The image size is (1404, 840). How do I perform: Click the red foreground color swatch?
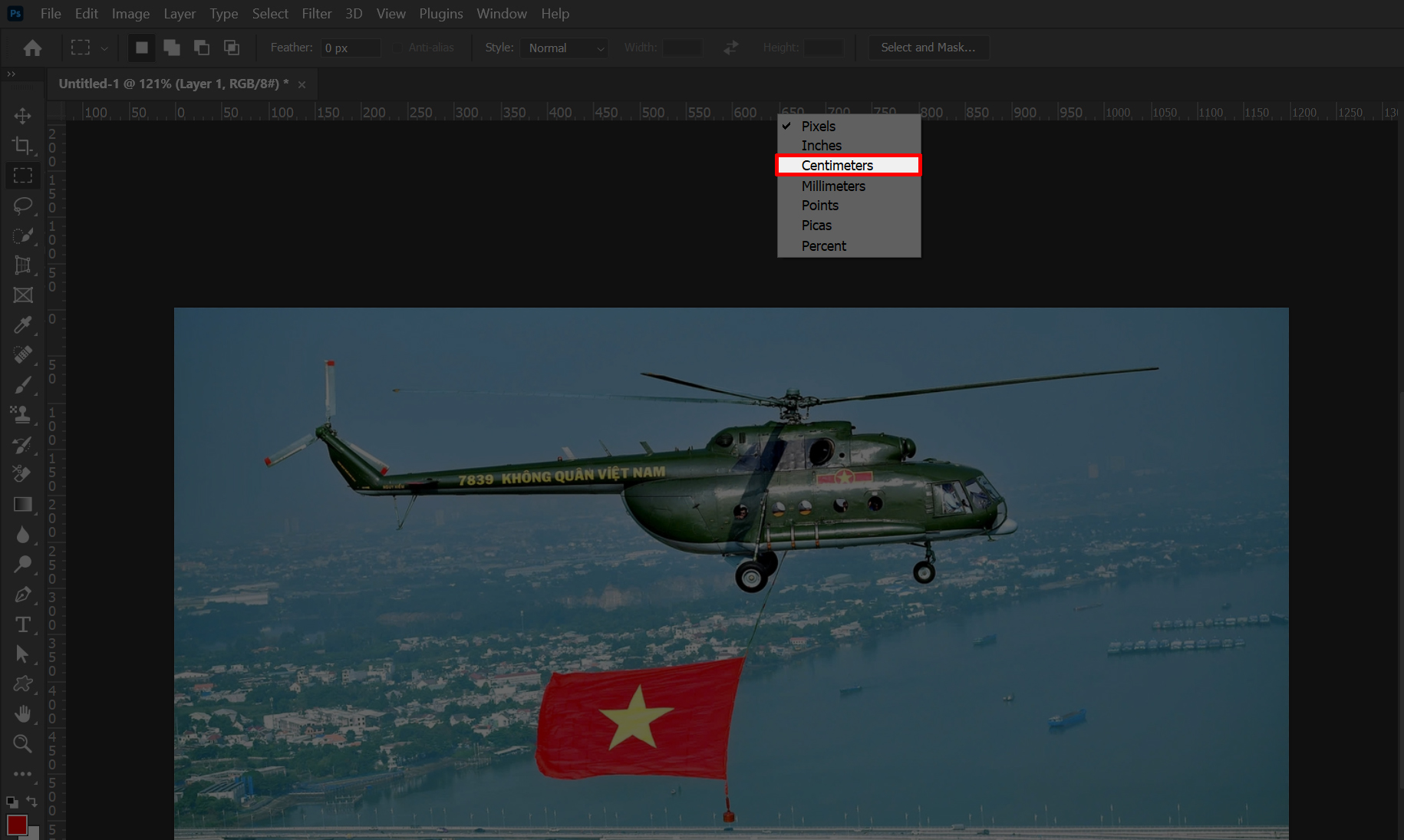(x=17, y=825)
